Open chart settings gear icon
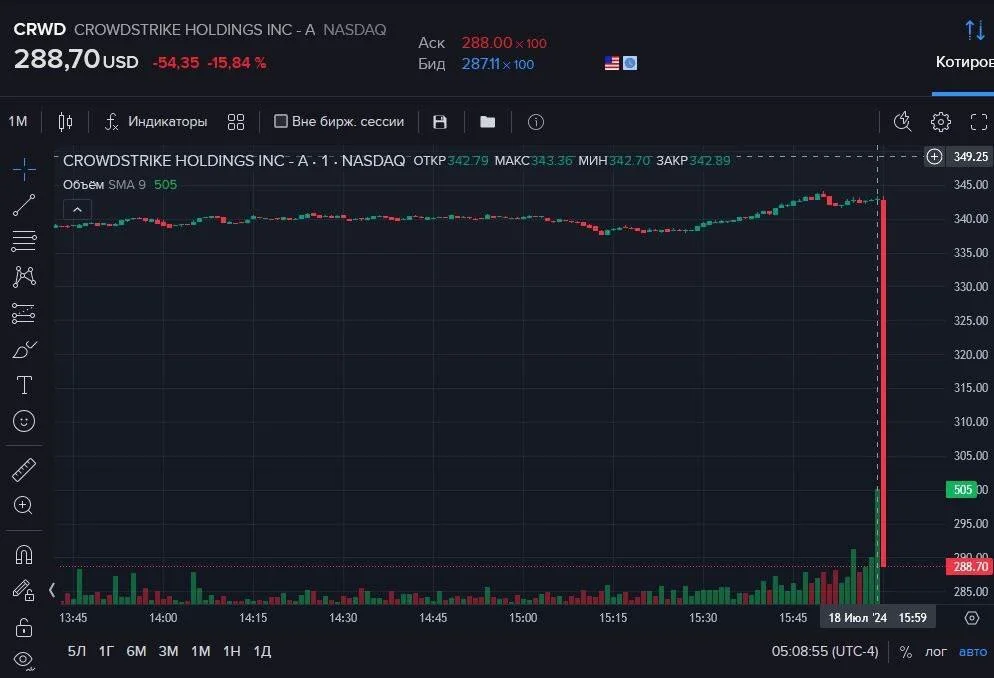This screenshot has height=678, width=994. 941,122
